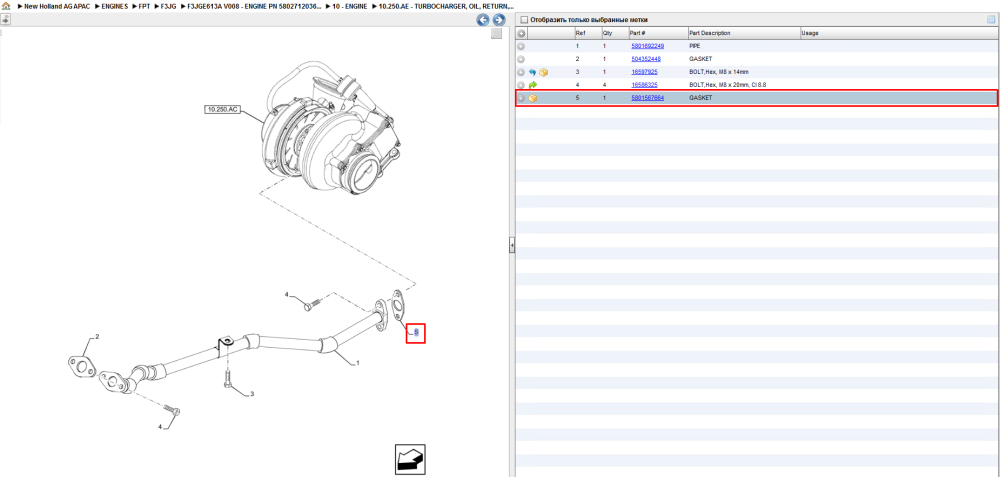Click the box icon on BOLT M8 x 14mm row
Screen dimensions: 1000x477
tap(543, 73)
